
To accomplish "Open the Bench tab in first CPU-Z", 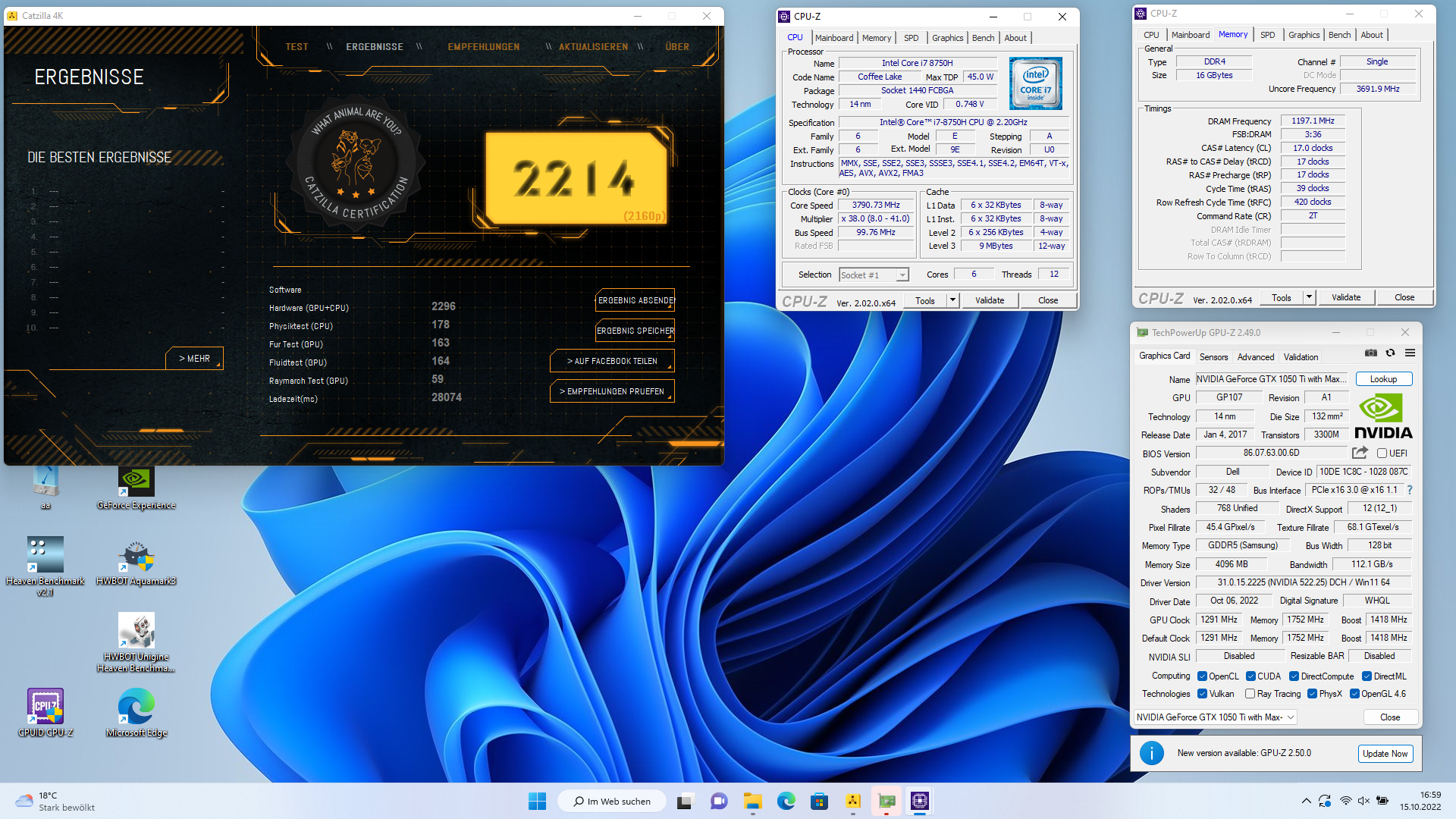I will 983,38.
